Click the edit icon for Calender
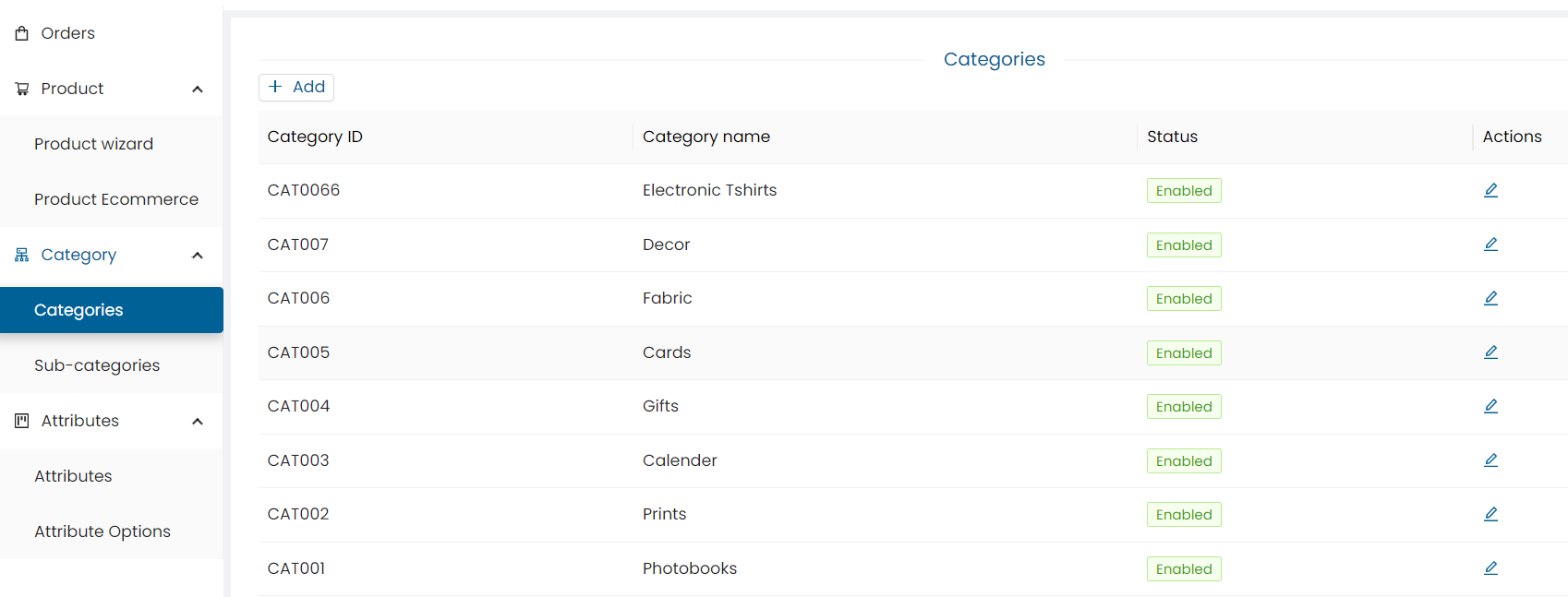1568x597 pixels. click(1490, 460)
